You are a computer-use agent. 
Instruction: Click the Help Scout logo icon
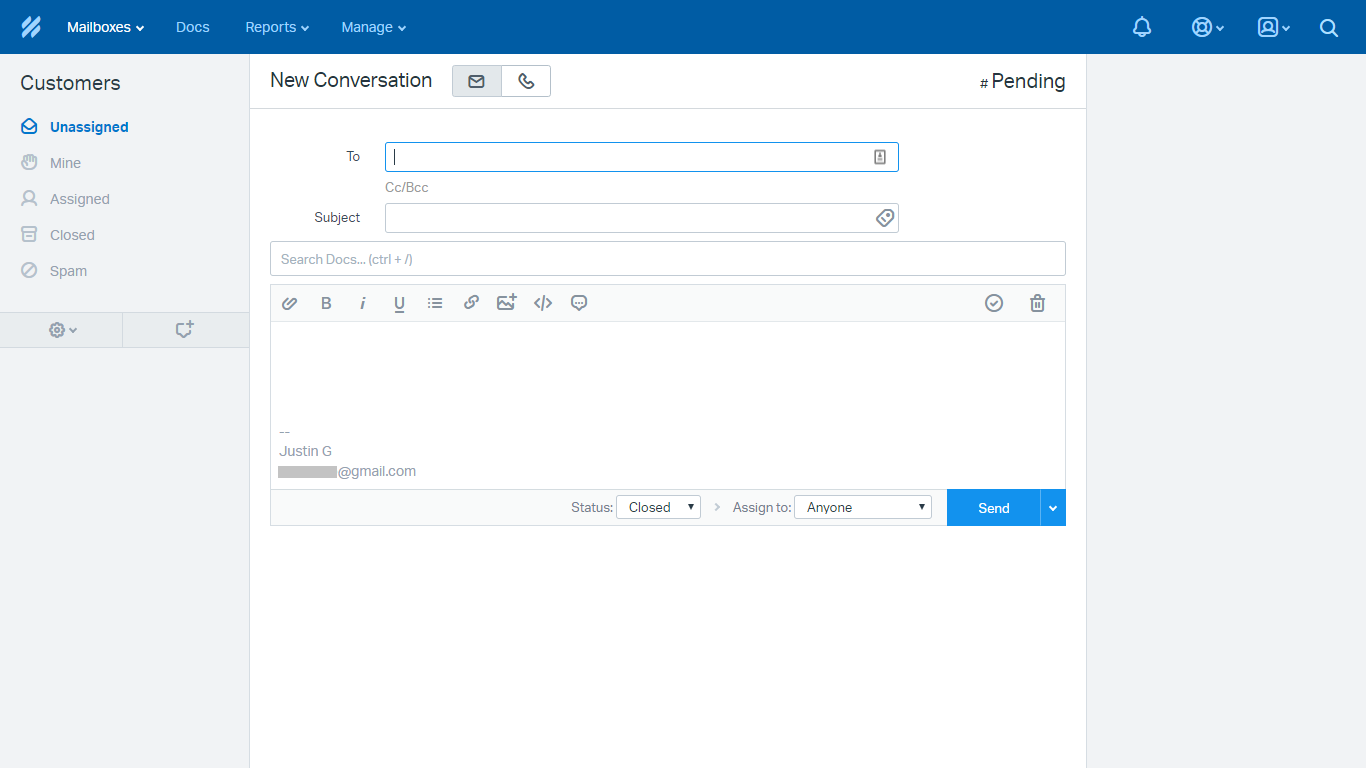tap(31, 27)
